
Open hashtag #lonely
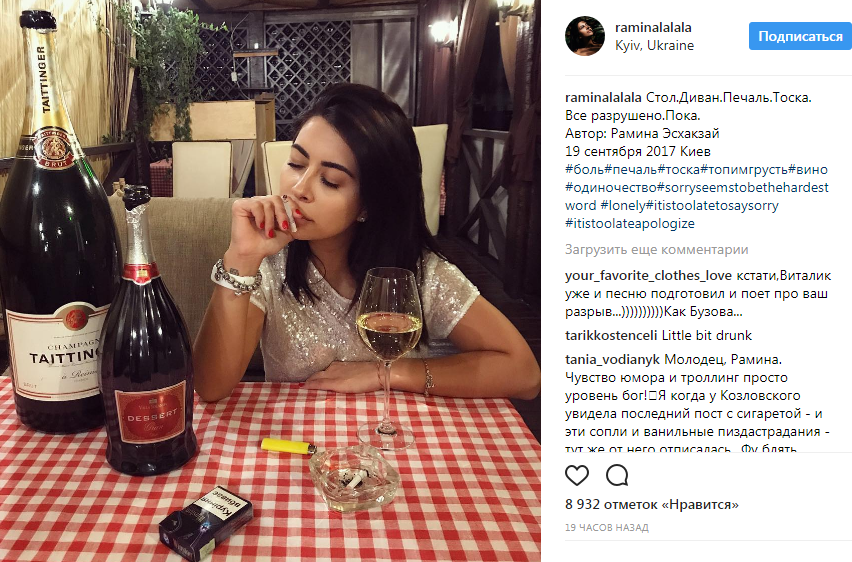point(623,205)
